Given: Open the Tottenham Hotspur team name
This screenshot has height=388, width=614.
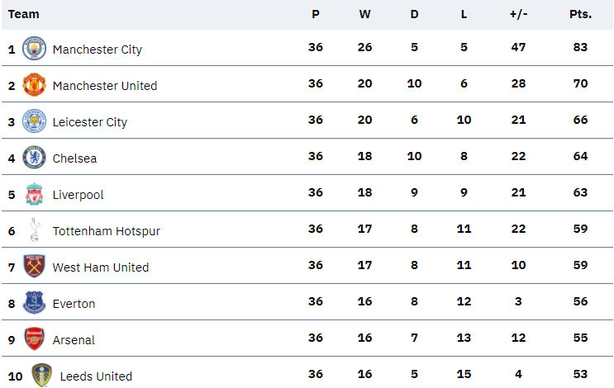Looking at the screenshot, I should [106, 231].
